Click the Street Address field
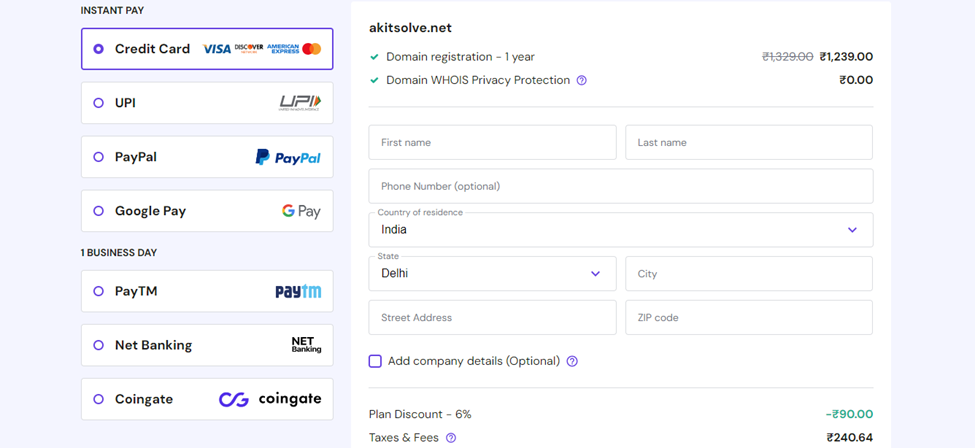This screenshot has height=448, width=975. tap(492, 317)
